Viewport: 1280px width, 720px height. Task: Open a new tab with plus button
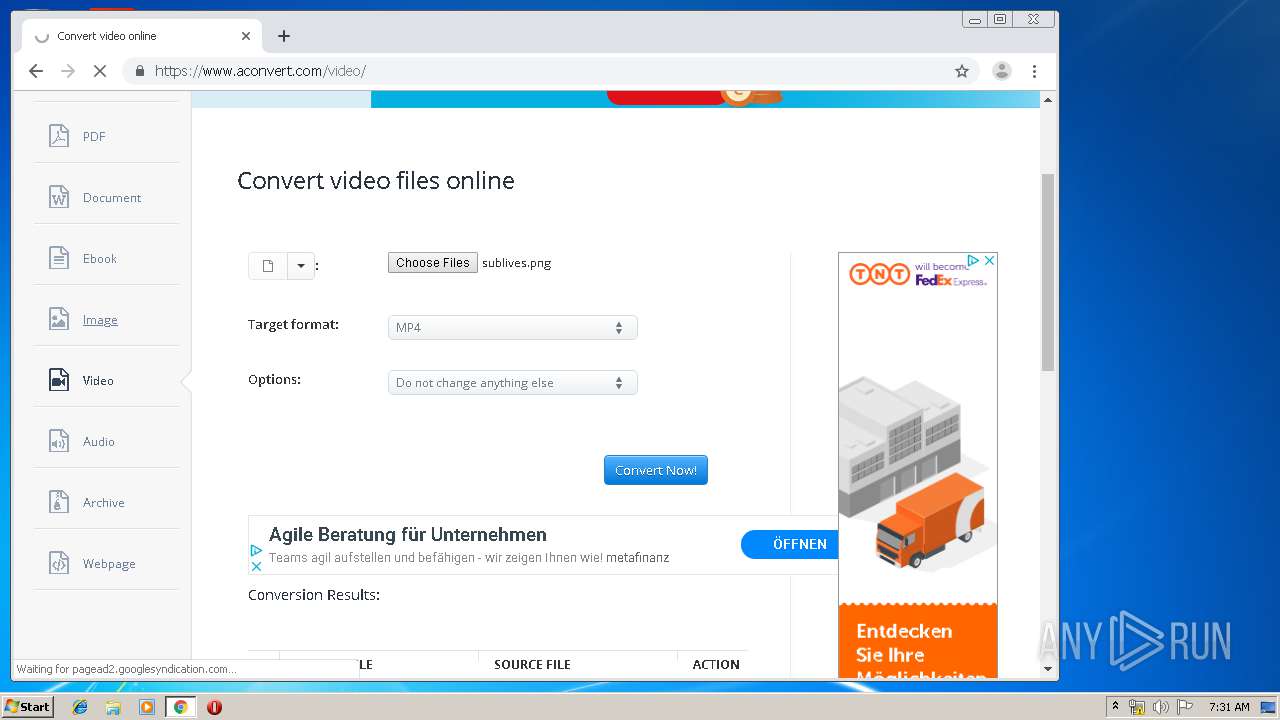coord(284,36)
